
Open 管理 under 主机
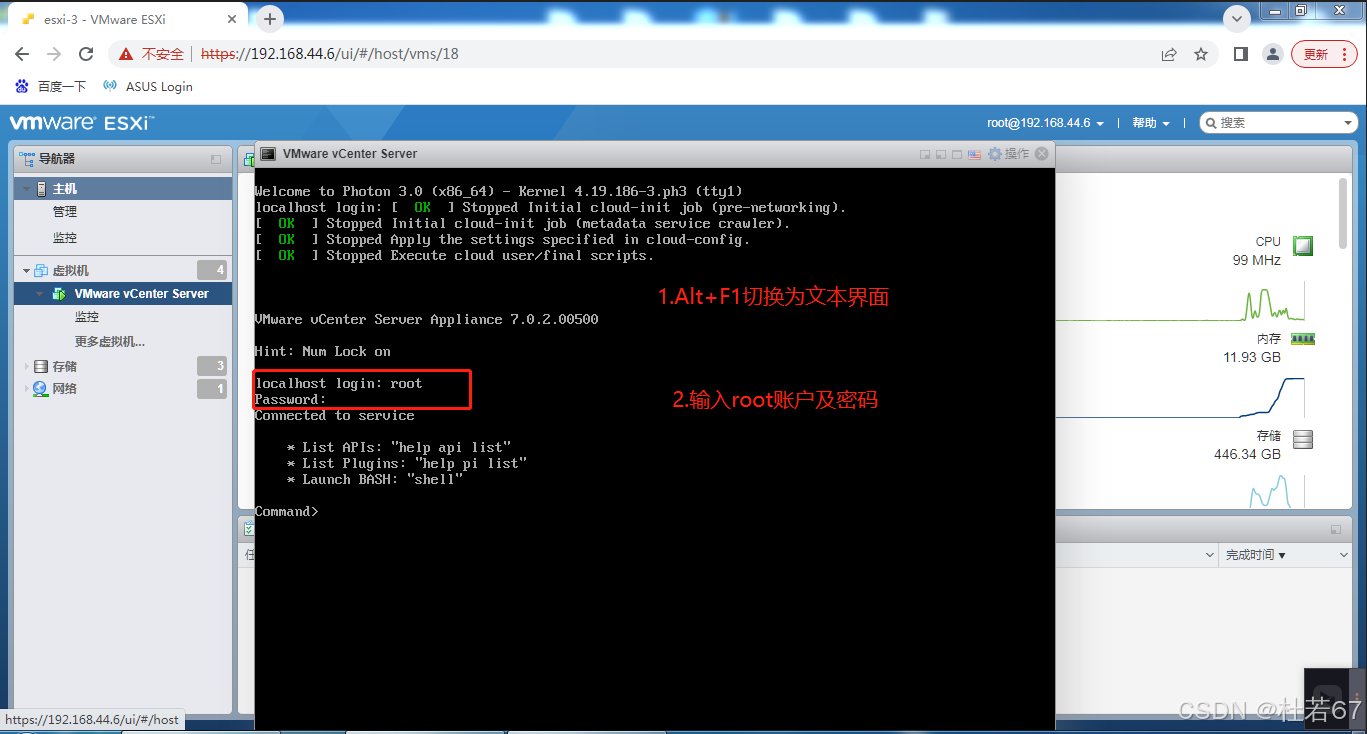tap(65, 212)
